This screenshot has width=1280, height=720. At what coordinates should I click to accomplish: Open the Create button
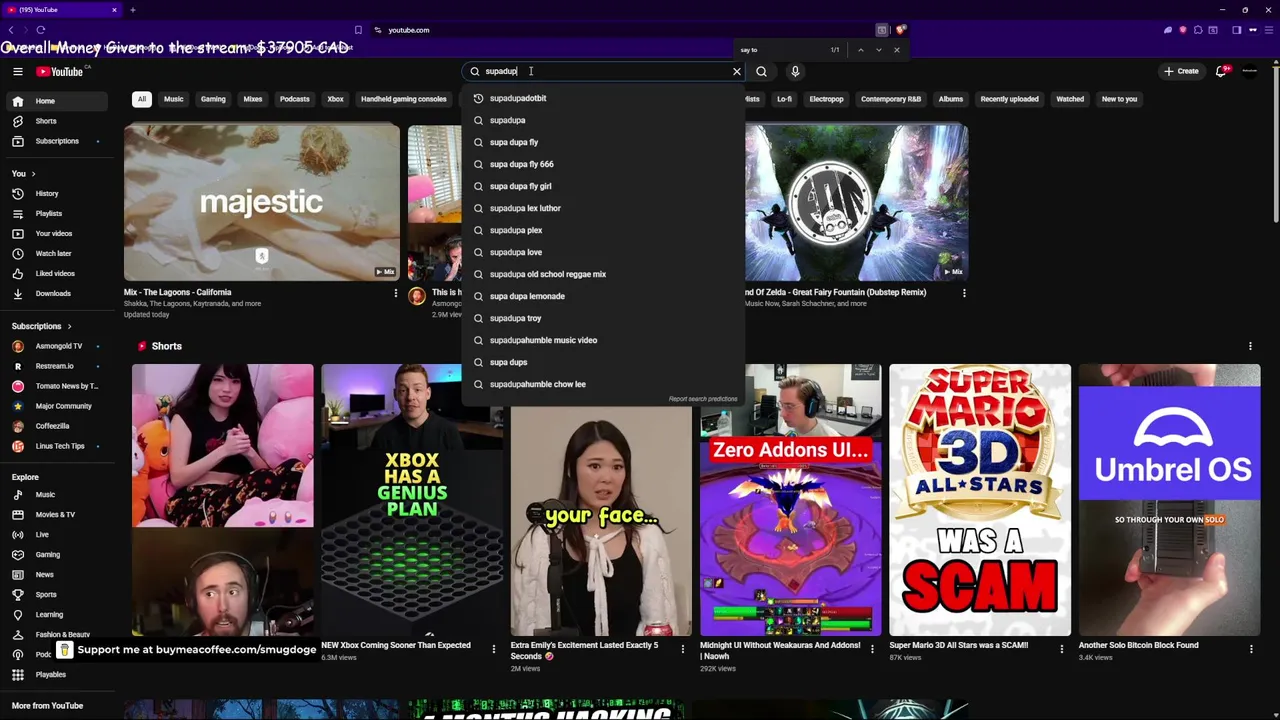pyautogui.click(x=1181, y=71)
